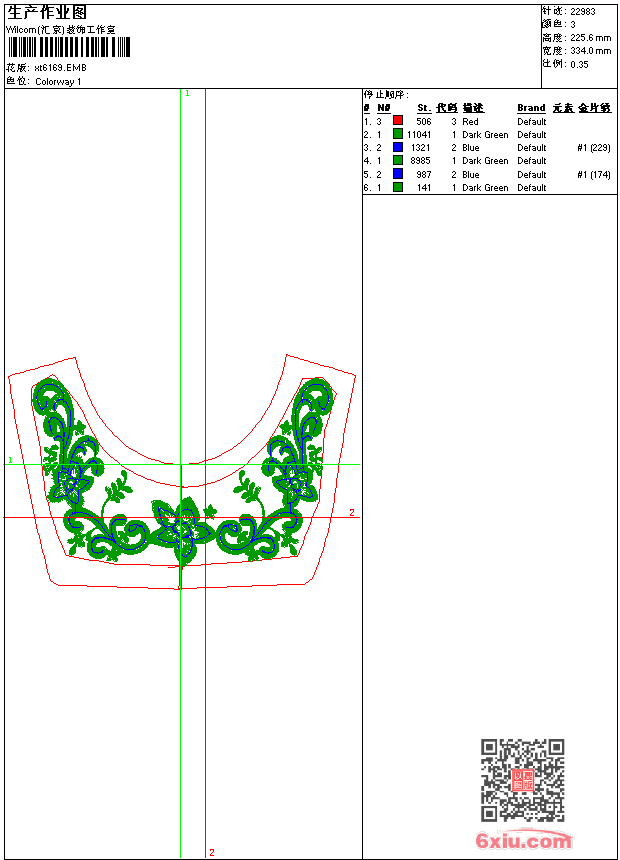This screenshot has width=620, height=860.
Task: Click the Blue description in row 5
Action: coord(471,175)
